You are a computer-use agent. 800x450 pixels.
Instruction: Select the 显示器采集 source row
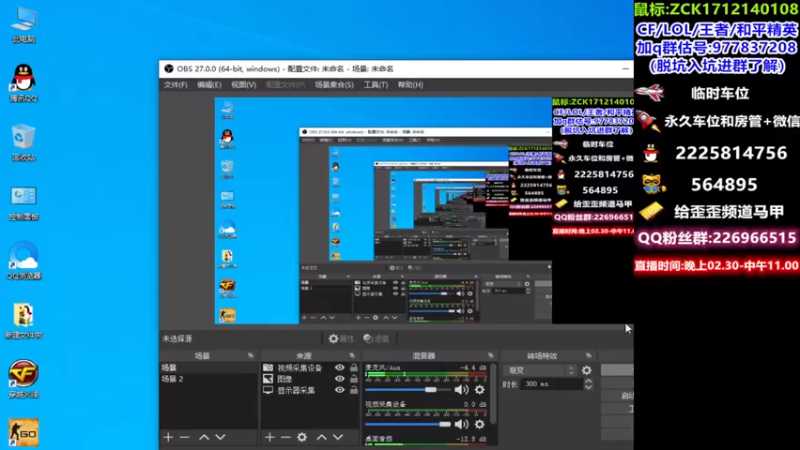[x=310, y=390]
